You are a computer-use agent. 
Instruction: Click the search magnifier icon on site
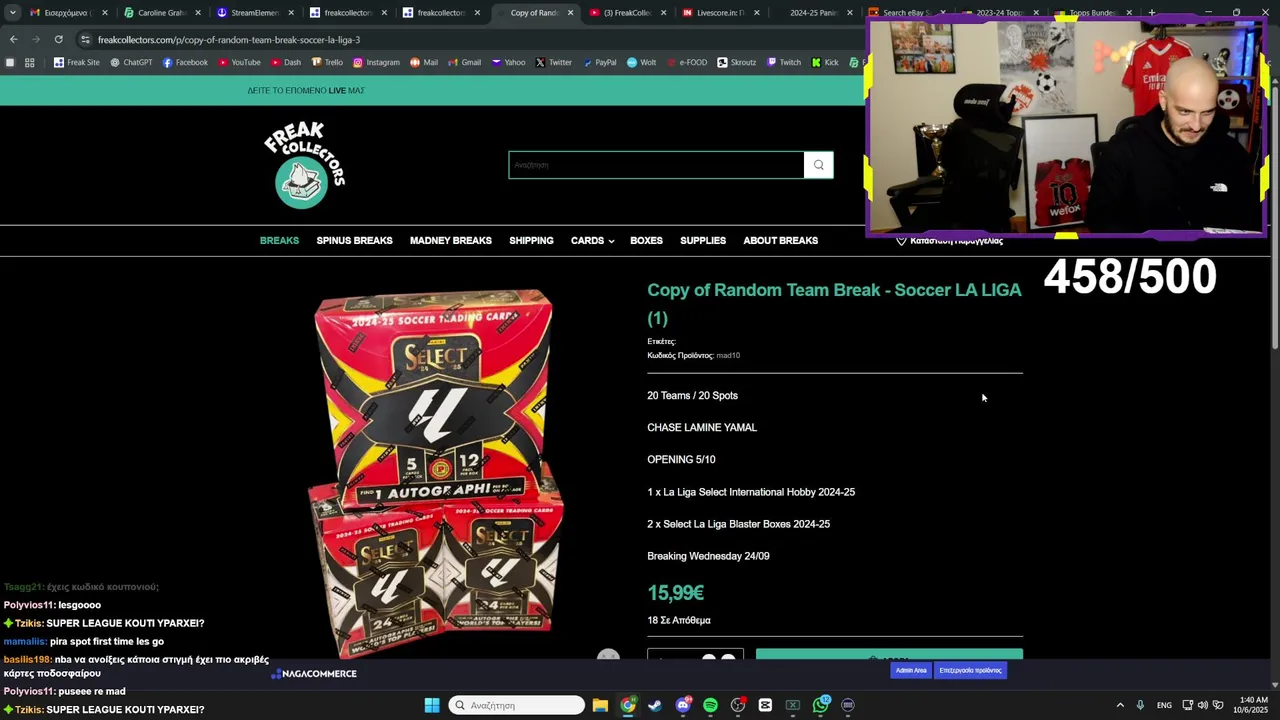(818, 165)
